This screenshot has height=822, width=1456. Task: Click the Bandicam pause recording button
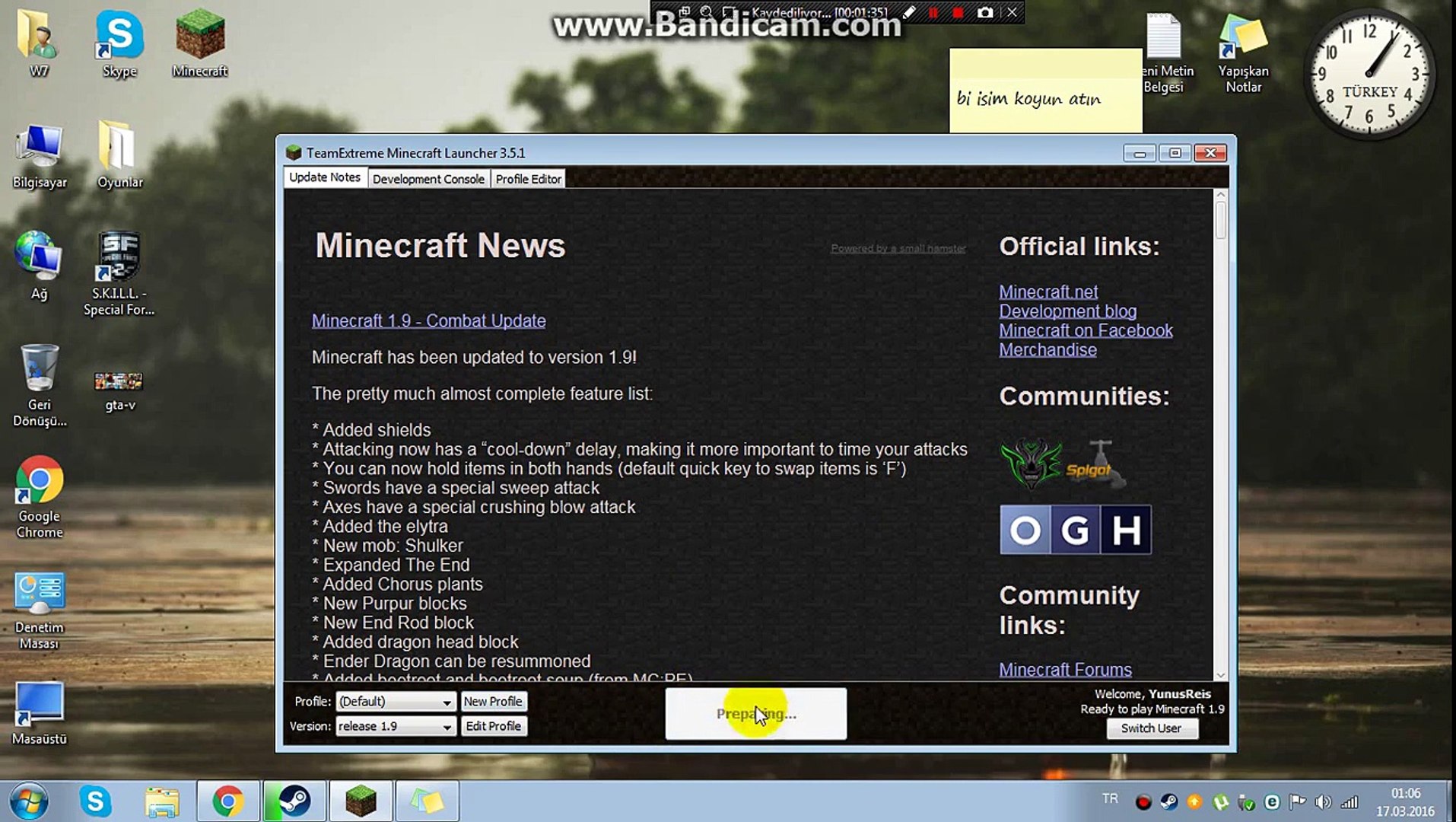[933, 13]
